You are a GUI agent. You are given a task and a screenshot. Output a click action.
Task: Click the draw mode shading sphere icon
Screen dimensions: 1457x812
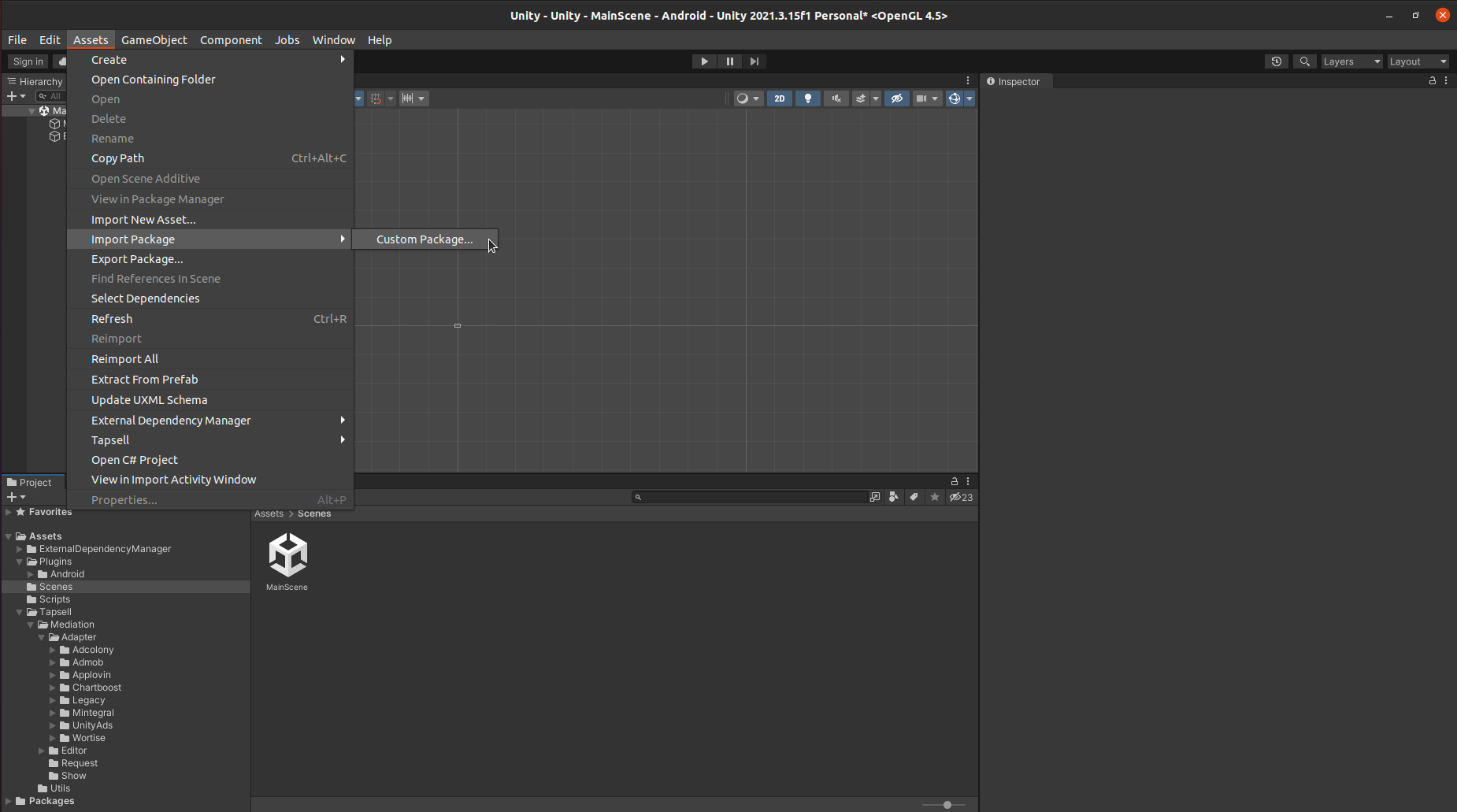[742, 98]
